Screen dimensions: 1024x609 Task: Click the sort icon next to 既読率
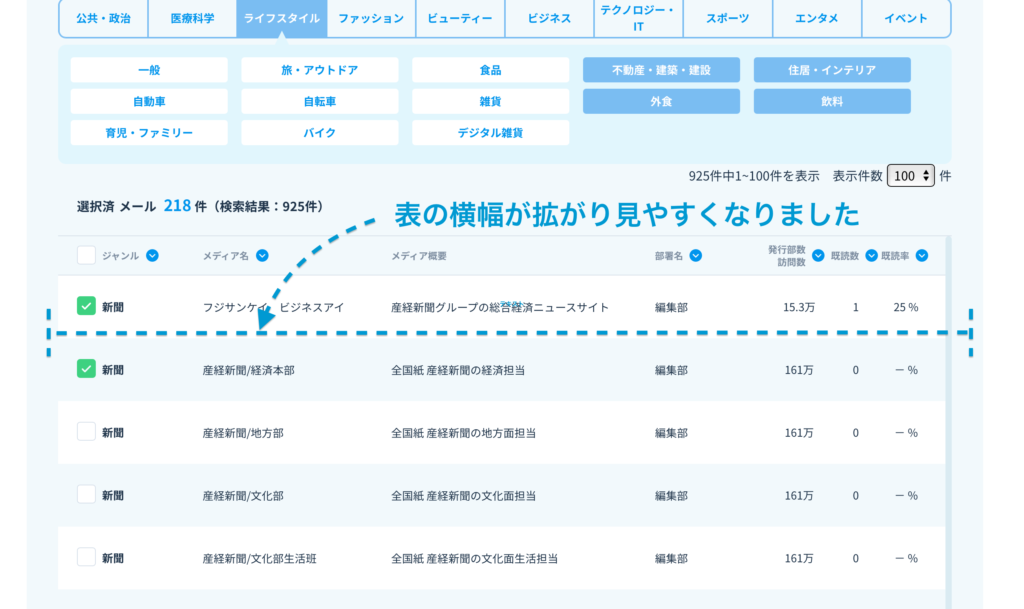pyautogui.click(x=921, y=255)
